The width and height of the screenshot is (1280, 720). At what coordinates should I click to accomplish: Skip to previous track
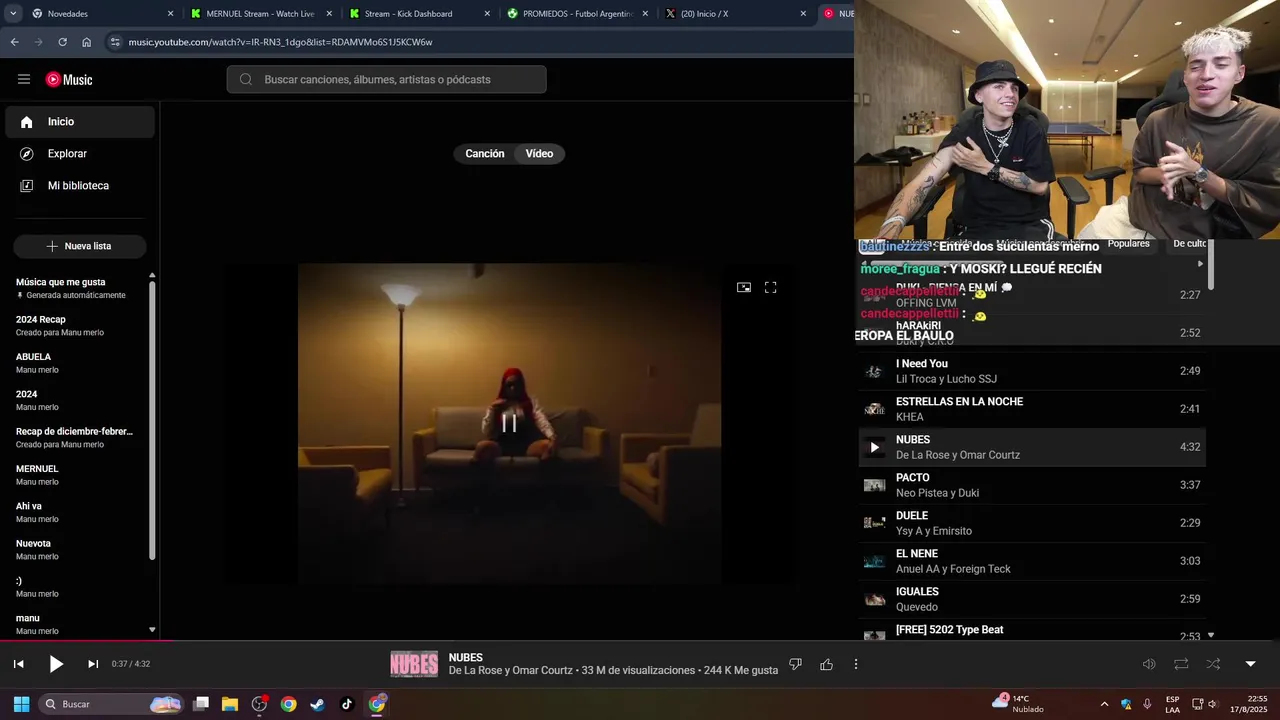tap(18, 664)
